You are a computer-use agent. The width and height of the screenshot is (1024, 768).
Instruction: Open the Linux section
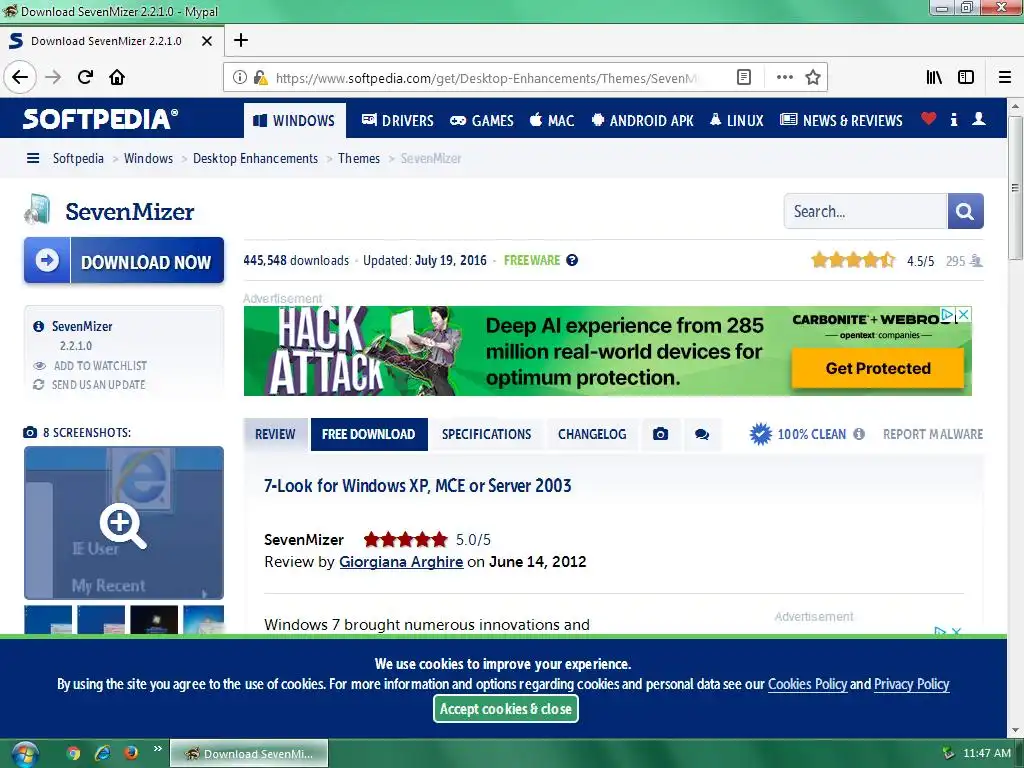(x=737, y=121)
